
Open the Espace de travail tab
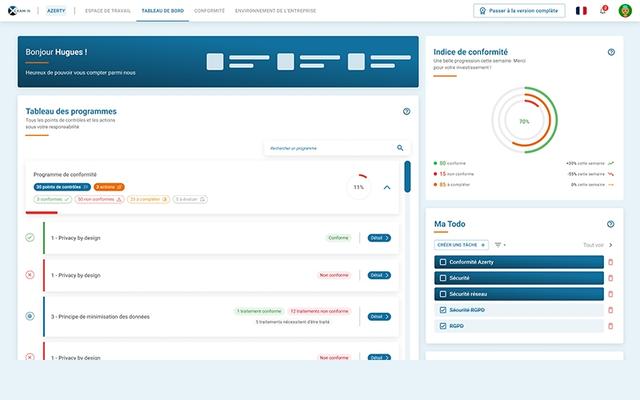click(115, 10)
